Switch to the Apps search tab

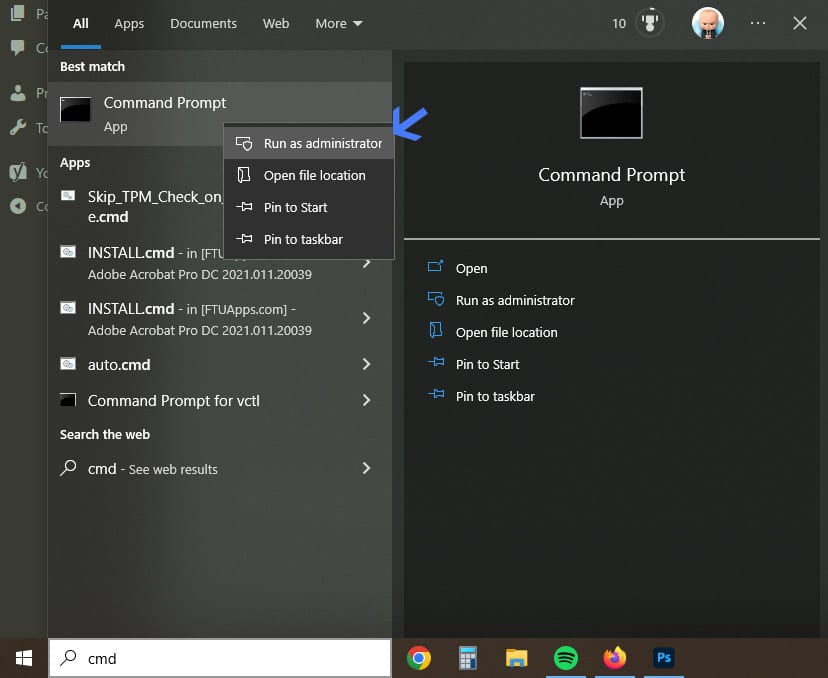[x=128, y=23]
